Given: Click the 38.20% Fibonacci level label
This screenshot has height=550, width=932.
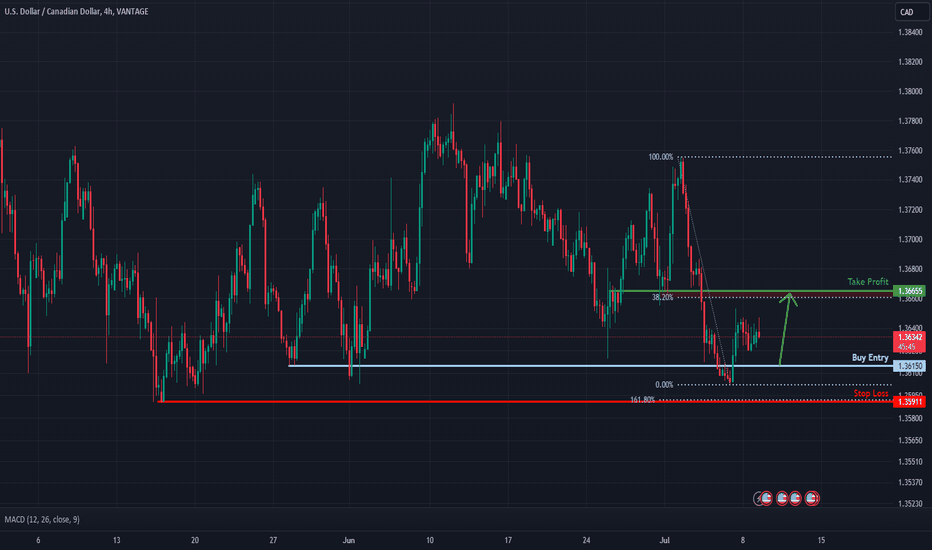Looking at the screenshot, I should 662,297.
